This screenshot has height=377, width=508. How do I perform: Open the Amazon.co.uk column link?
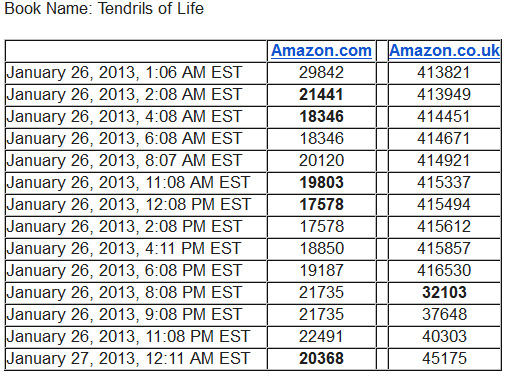(444, 51)
